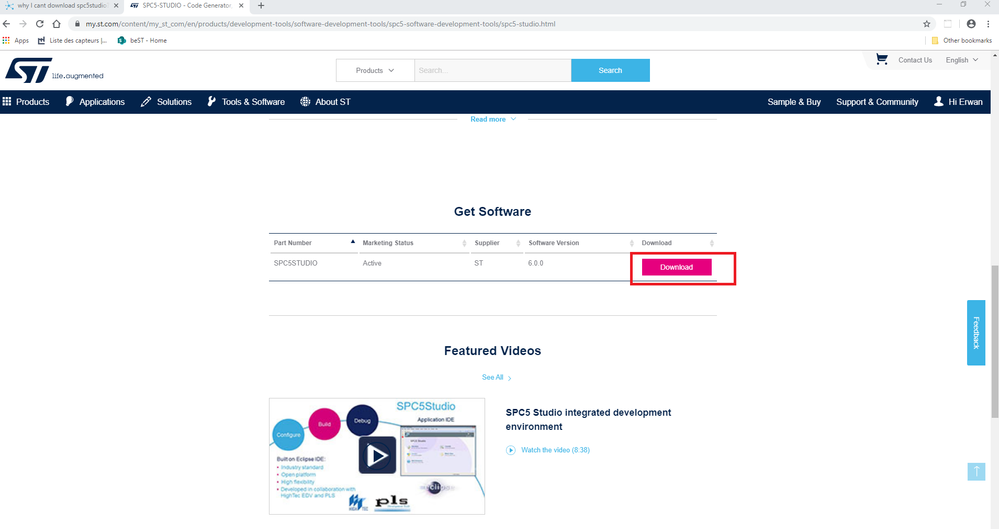Screen dimensions: 999x529
Task: Open Other bookmarks folder
Action: [961, 40]
